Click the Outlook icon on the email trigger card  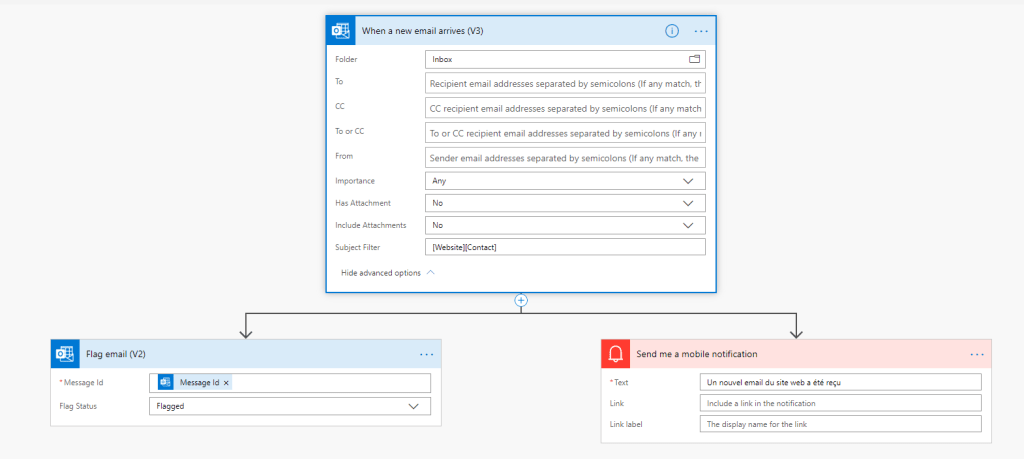(341, 31)
